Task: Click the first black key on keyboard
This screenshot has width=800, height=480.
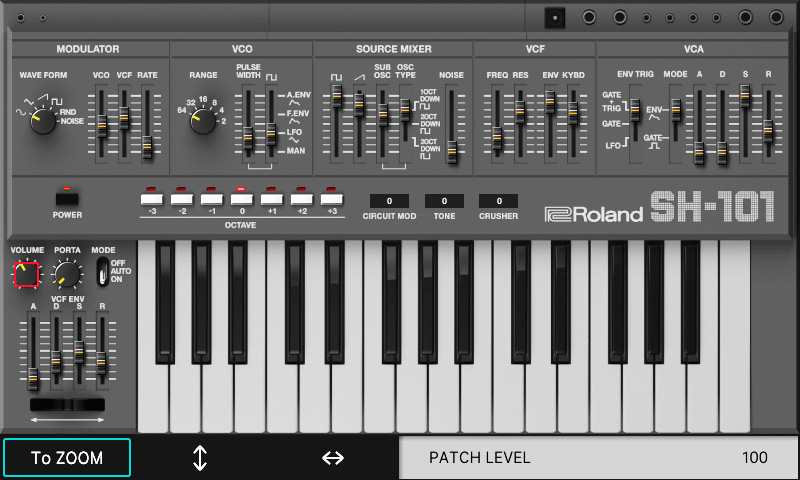Action: (165, 302)
